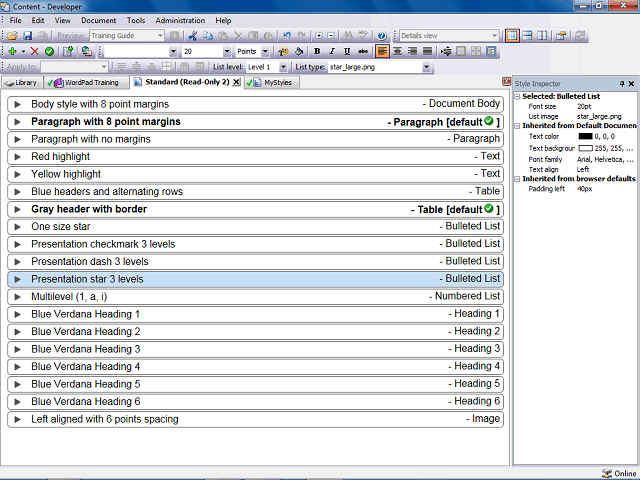Collapse Inherited from browser defaults section
This screenshot has height=480, width=640.
(x=517, y=179)
